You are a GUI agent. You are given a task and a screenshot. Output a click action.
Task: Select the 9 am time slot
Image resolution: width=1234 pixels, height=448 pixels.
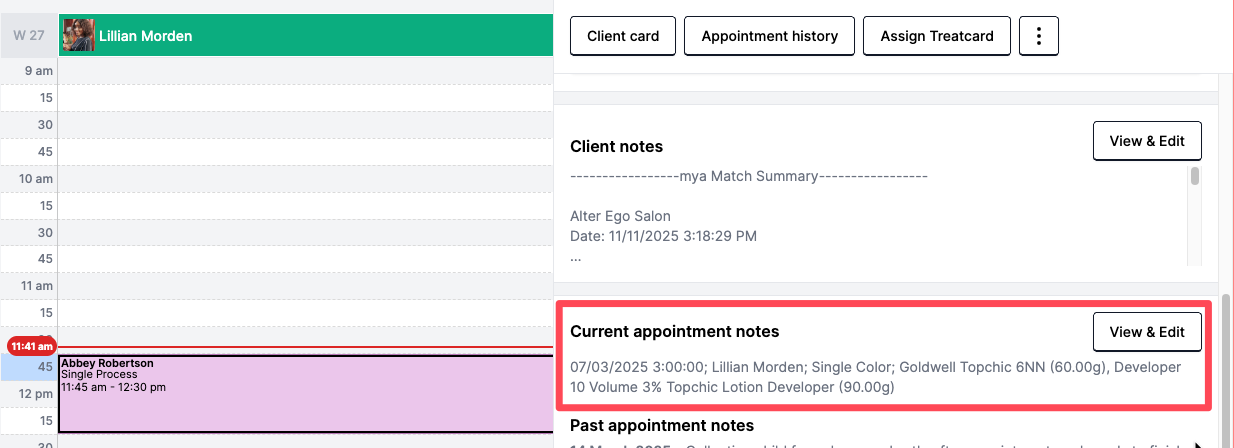[306, 72]
